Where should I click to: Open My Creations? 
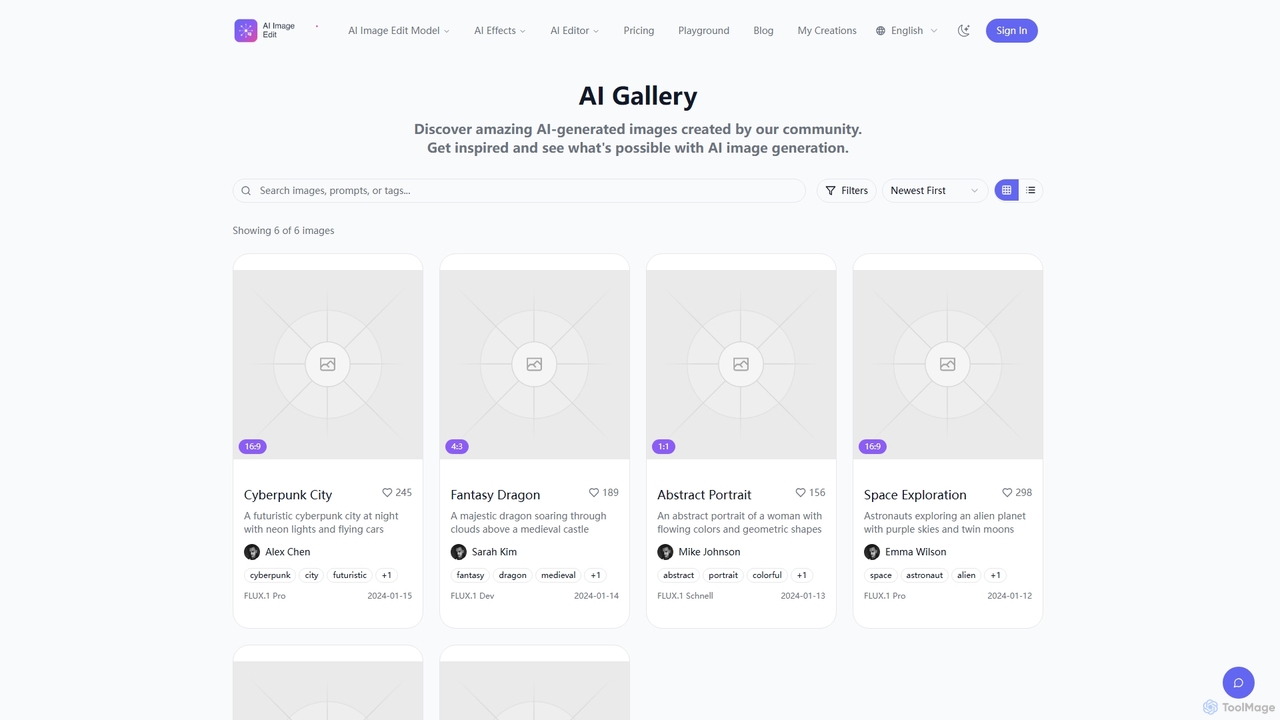(x=827, y=31)
